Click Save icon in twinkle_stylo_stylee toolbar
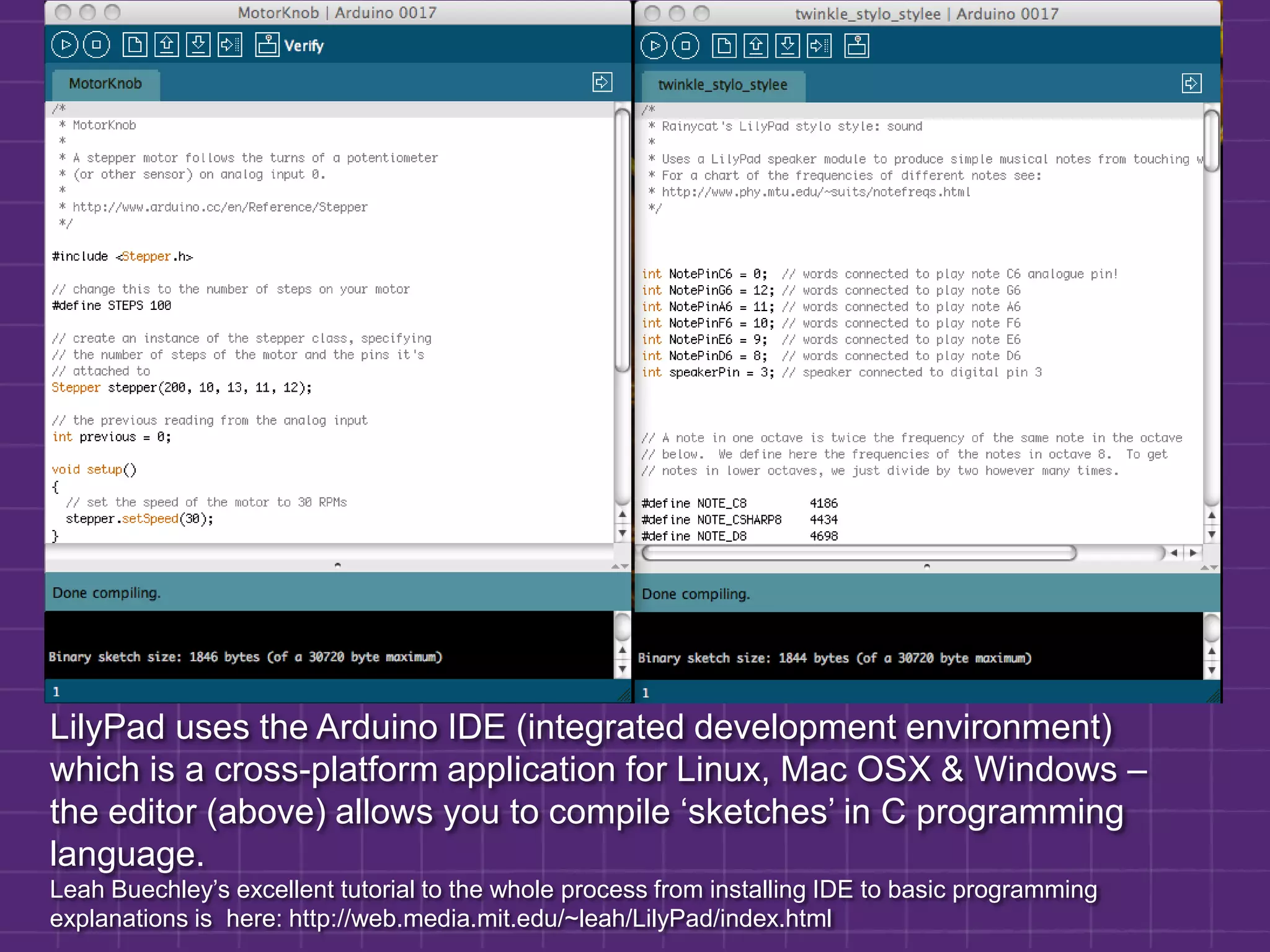Viewport: 1270px width, 952px height. coord(787,46)
